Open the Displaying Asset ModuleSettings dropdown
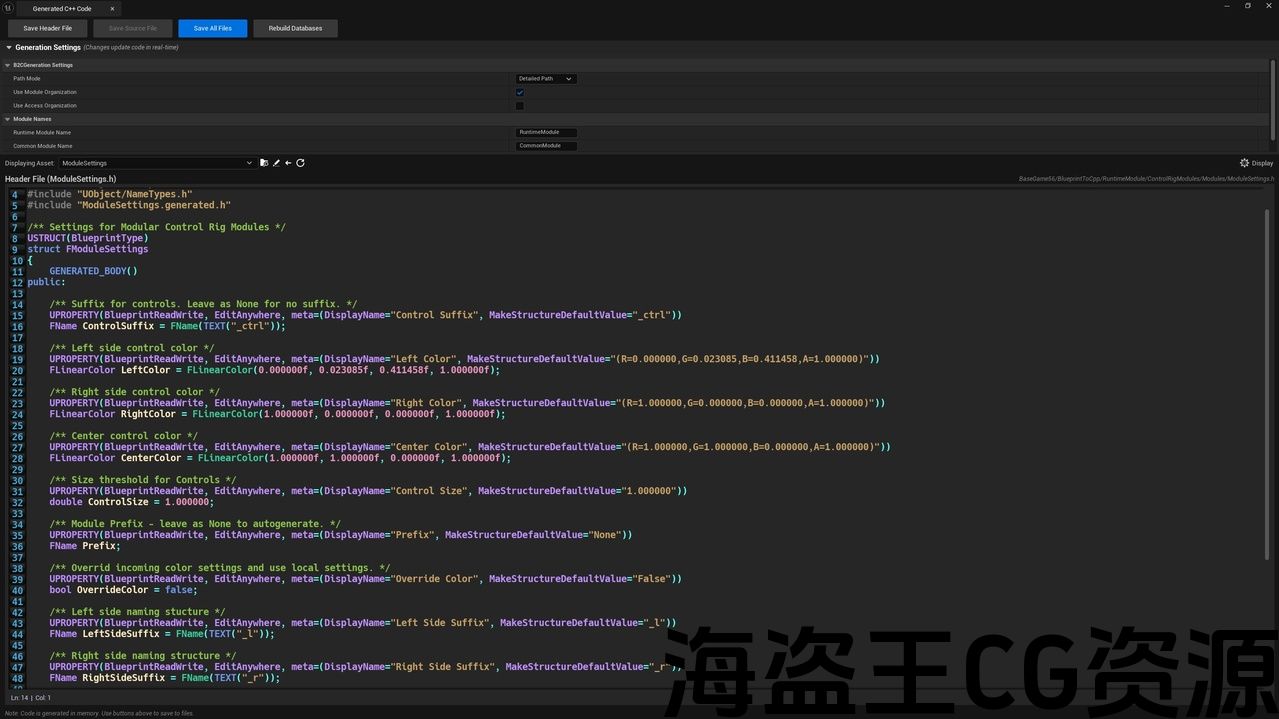Viewport: 1279px width, 719px height. click(157, 163)
